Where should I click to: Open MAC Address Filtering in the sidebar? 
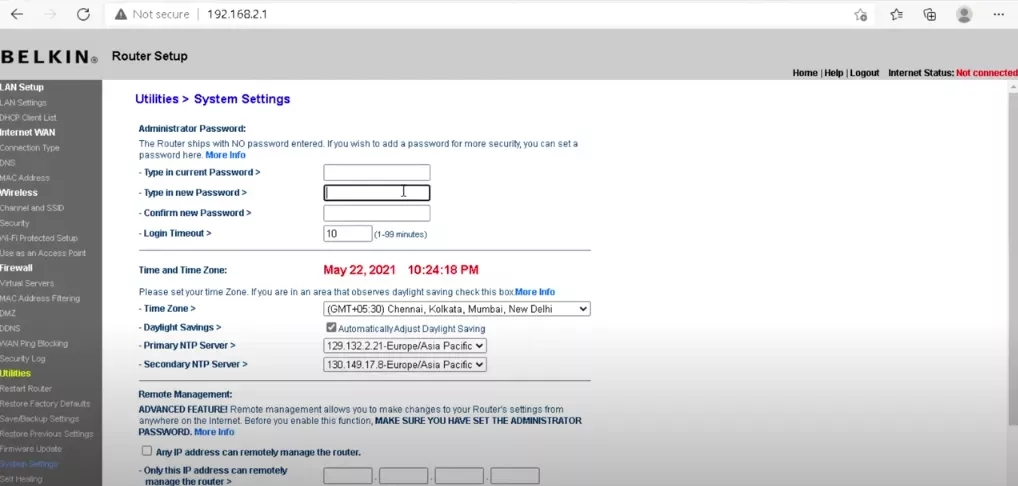click(x=40, y=298)
